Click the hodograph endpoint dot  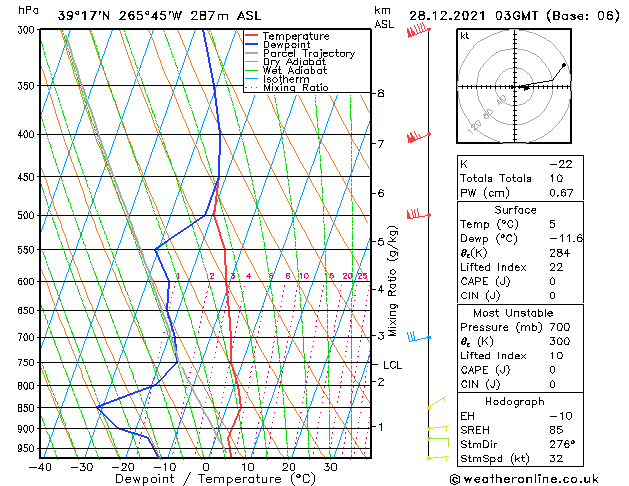pyautogui.click(x=564, y=65)
